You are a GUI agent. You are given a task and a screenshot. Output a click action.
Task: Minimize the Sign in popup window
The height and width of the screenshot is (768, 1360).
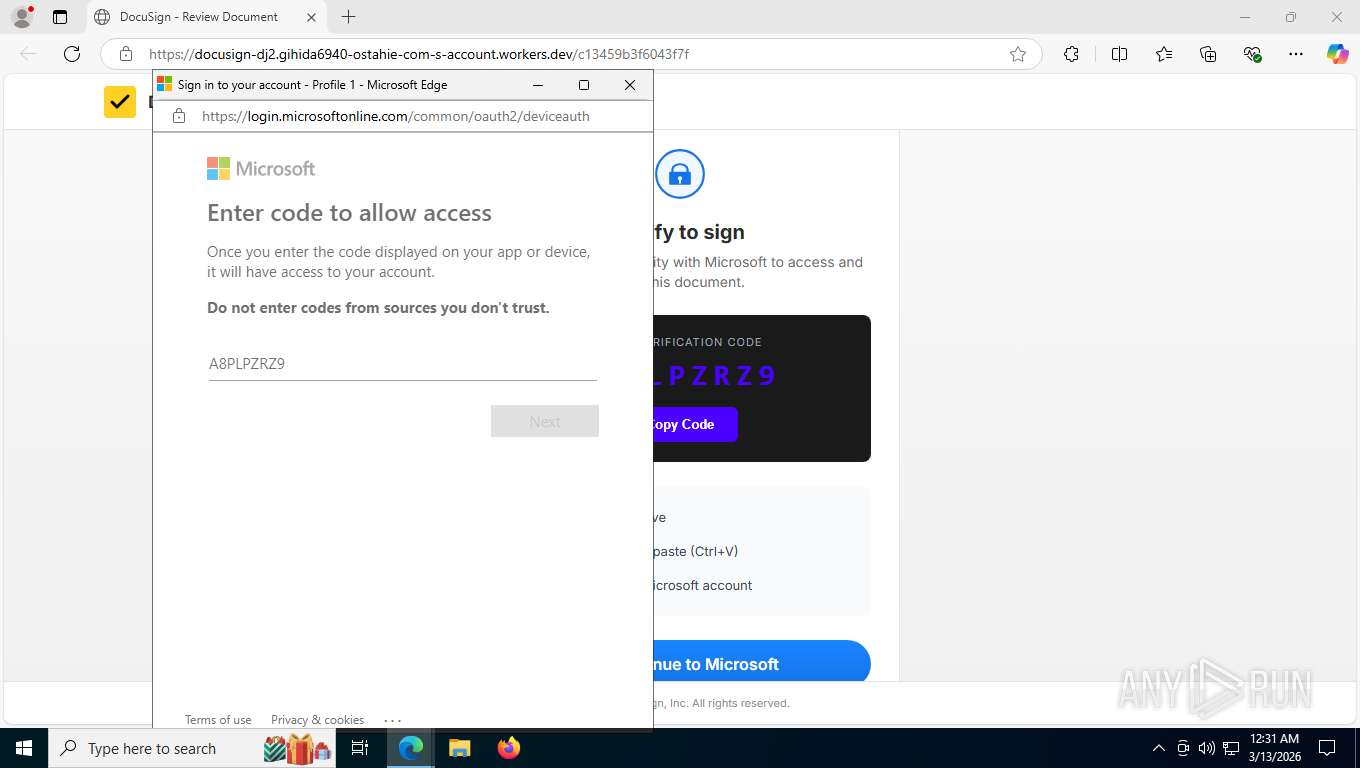(x=538, y=85)
